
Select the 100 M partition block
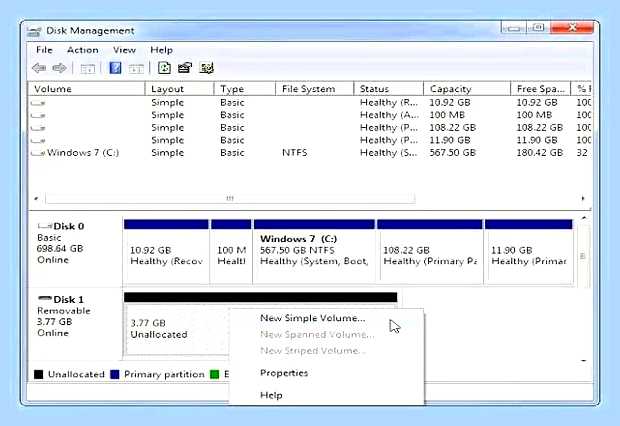click(x=231, y=252)
